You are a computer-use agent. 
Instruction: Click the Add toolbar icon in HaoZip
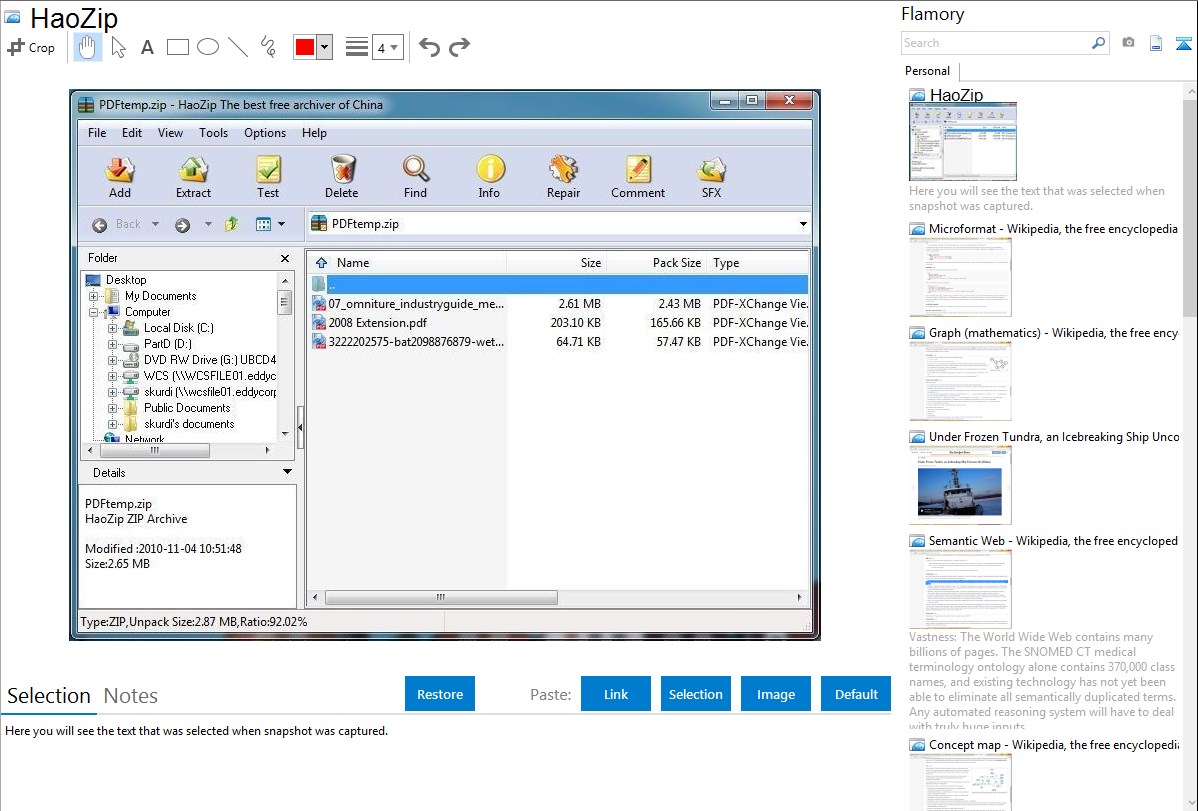pos(119,177)
